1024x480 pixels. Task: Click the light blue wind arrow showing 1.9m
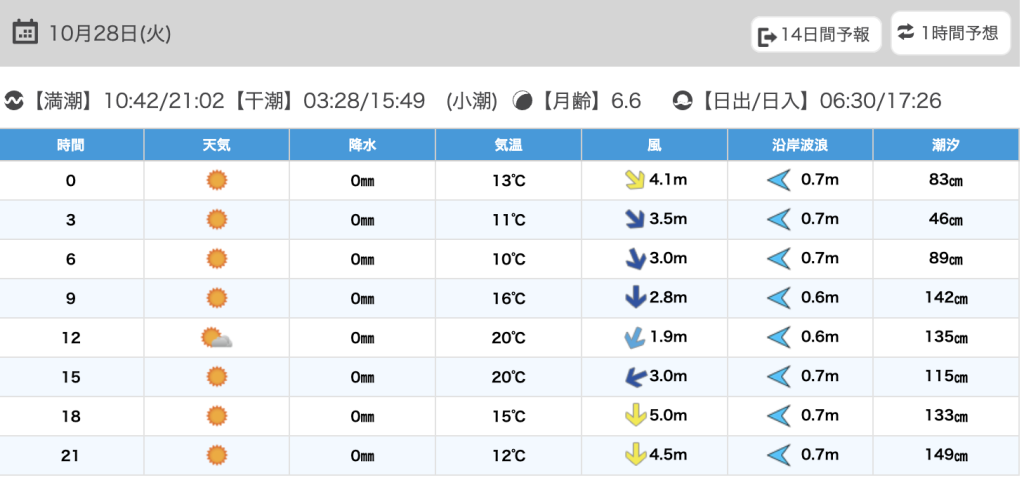point(632,338)
